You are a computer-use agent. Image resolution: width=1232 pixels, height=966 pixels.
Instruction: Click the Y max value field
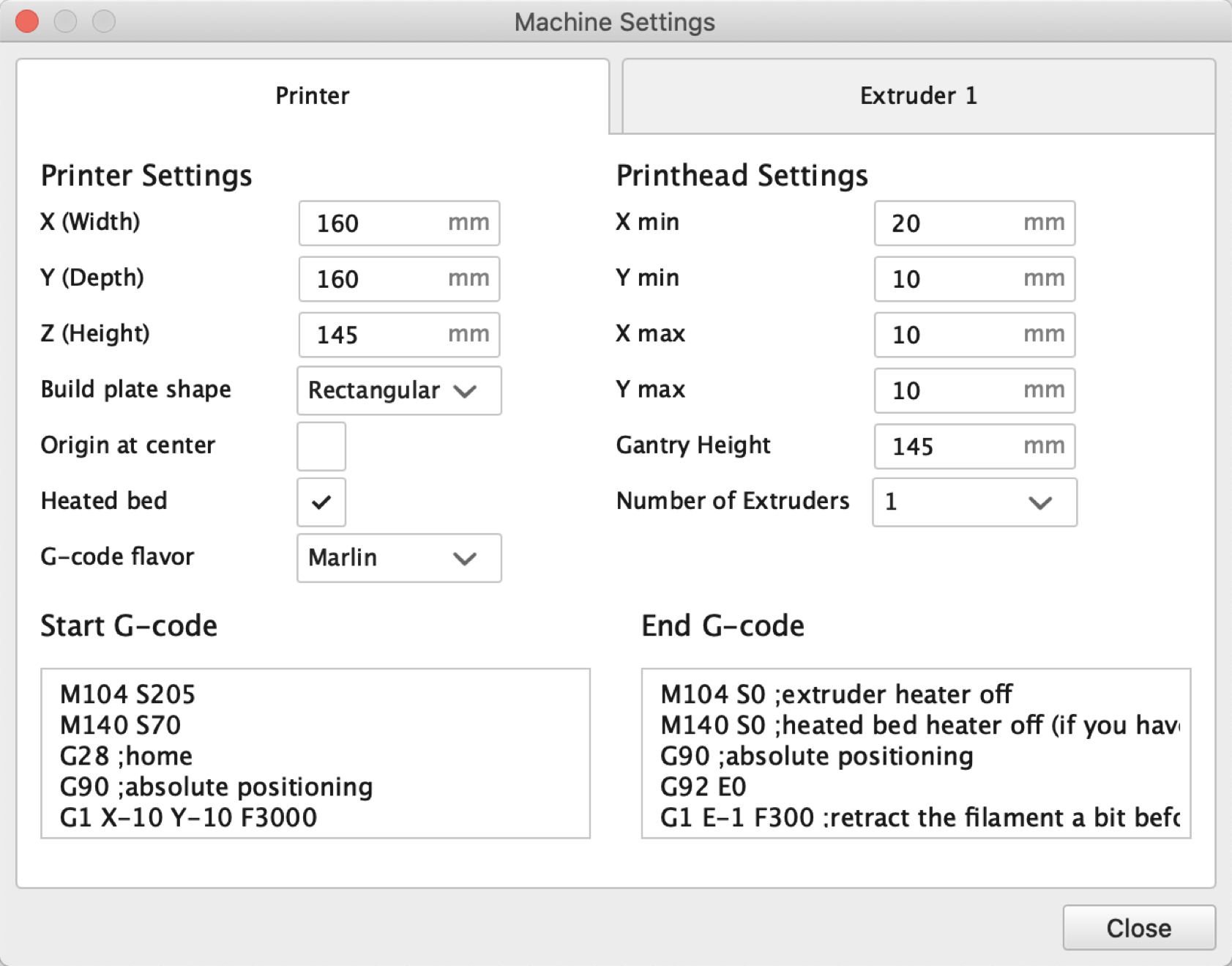(974, 390)
